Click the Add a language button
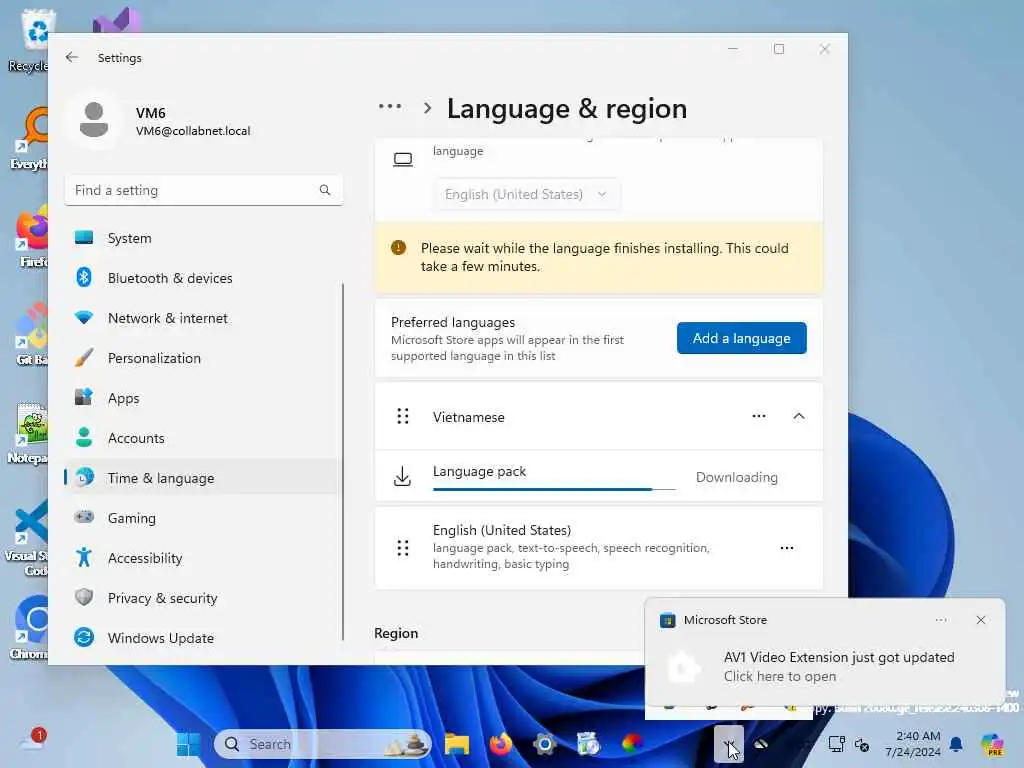 pyautogui.click(x=741, y=338)
